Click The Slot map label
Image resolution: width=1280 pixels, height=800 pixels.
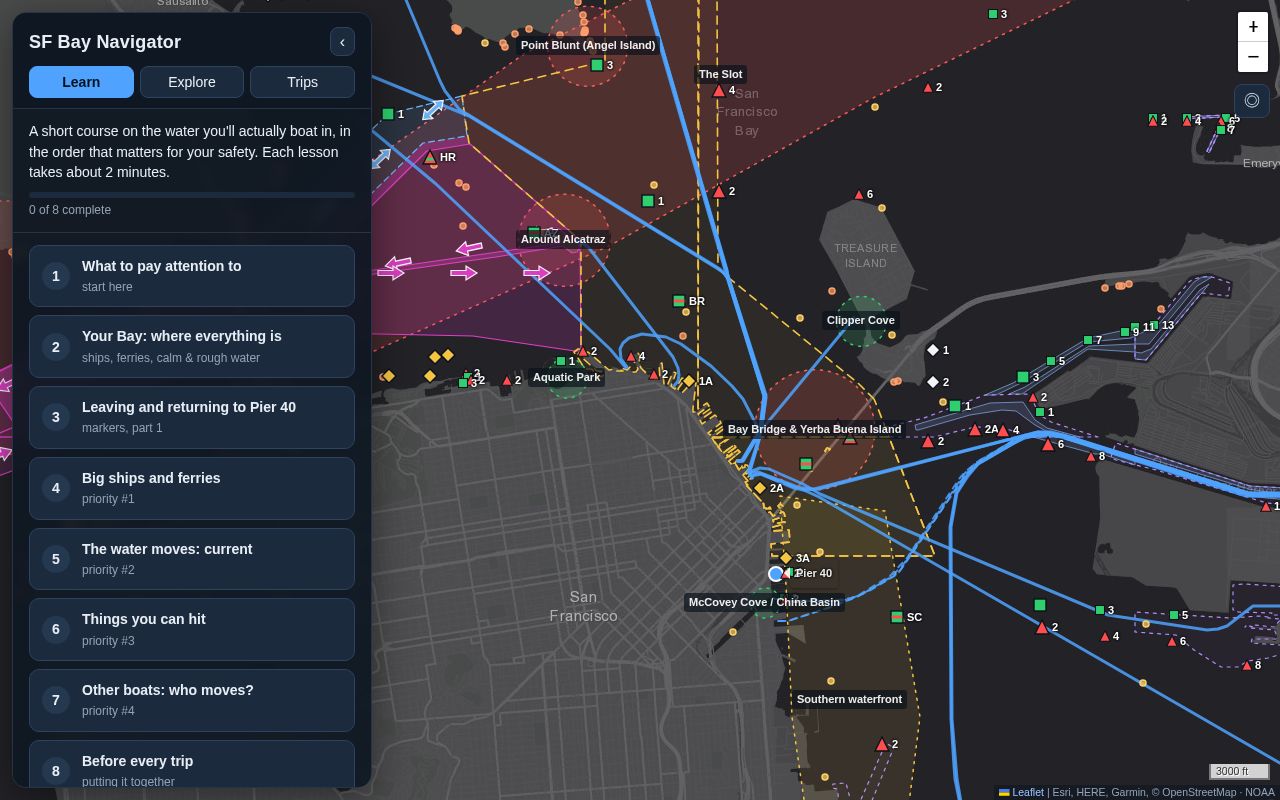720,74
